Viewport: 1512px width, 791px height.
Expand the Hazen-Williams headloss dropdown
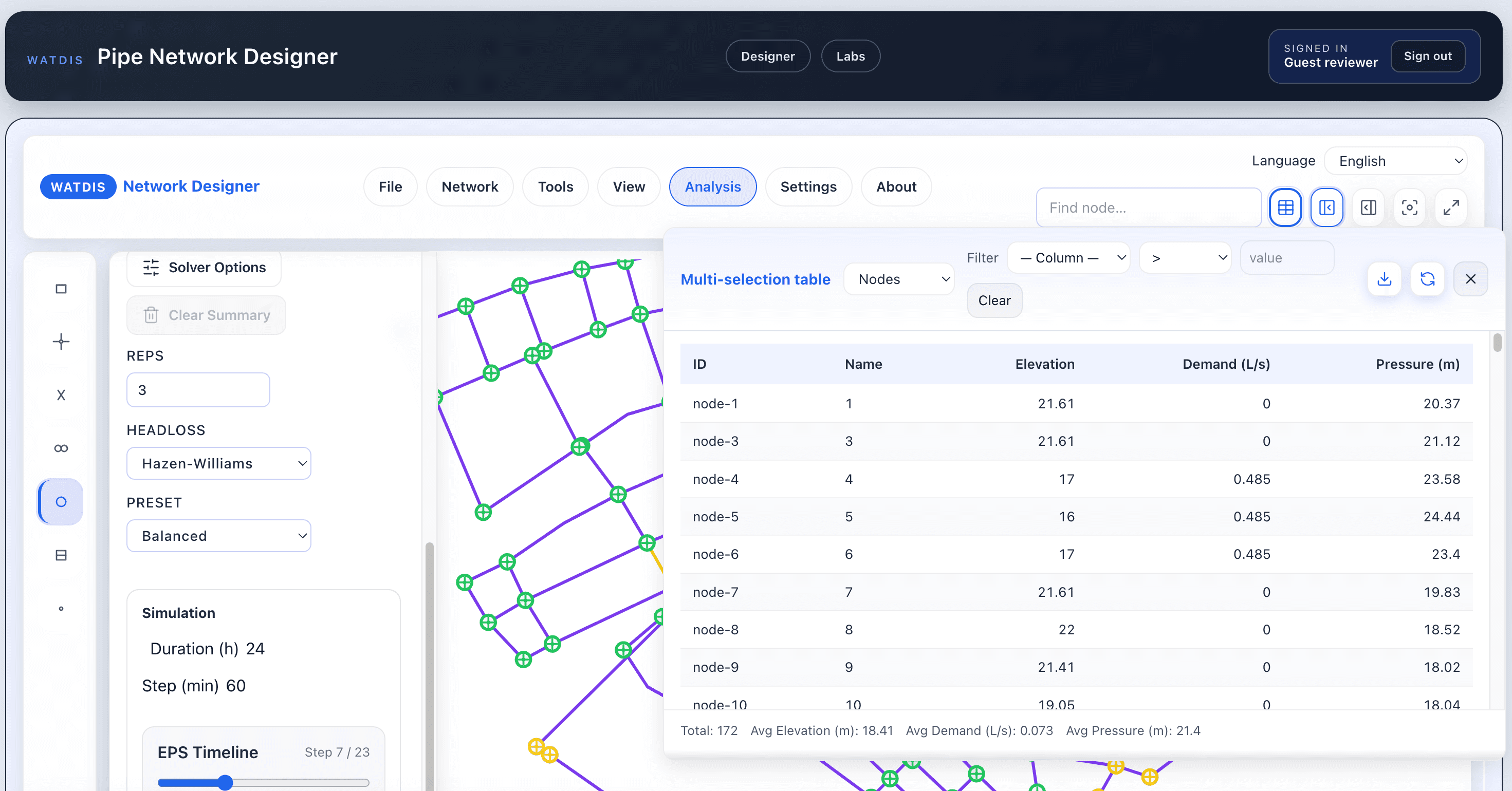click(218, 464)
